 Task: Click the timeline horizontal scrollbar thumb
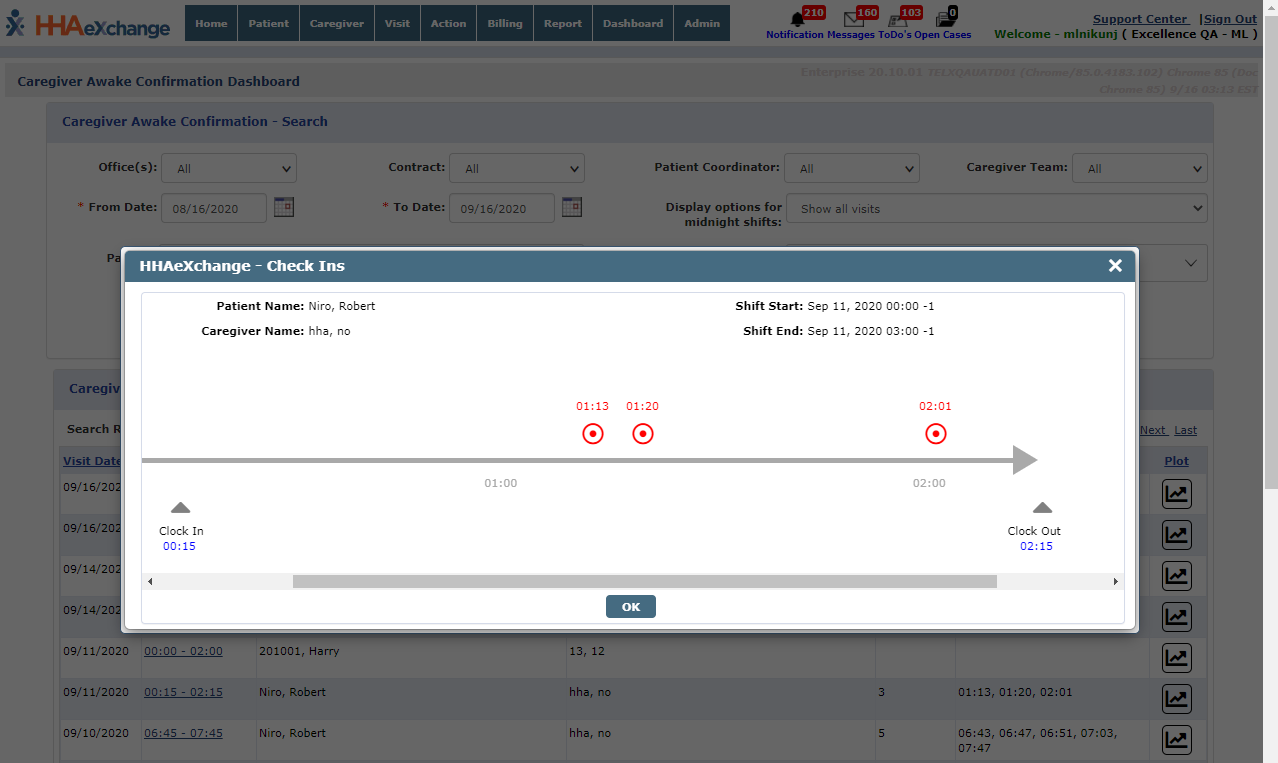644,582
